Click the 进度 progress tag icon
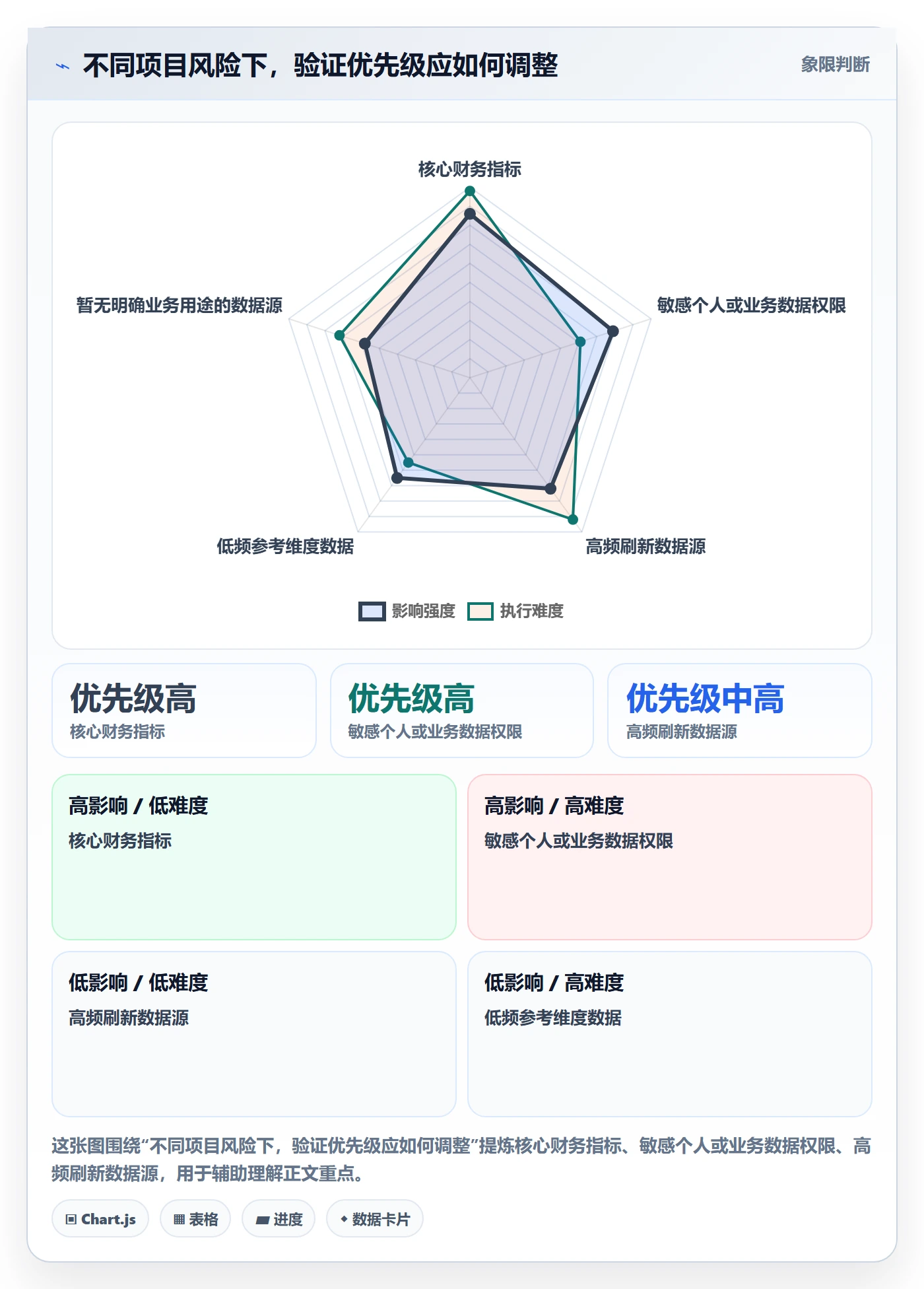This screenshot has width=924, height=1289. click(x=262, y=1220)
